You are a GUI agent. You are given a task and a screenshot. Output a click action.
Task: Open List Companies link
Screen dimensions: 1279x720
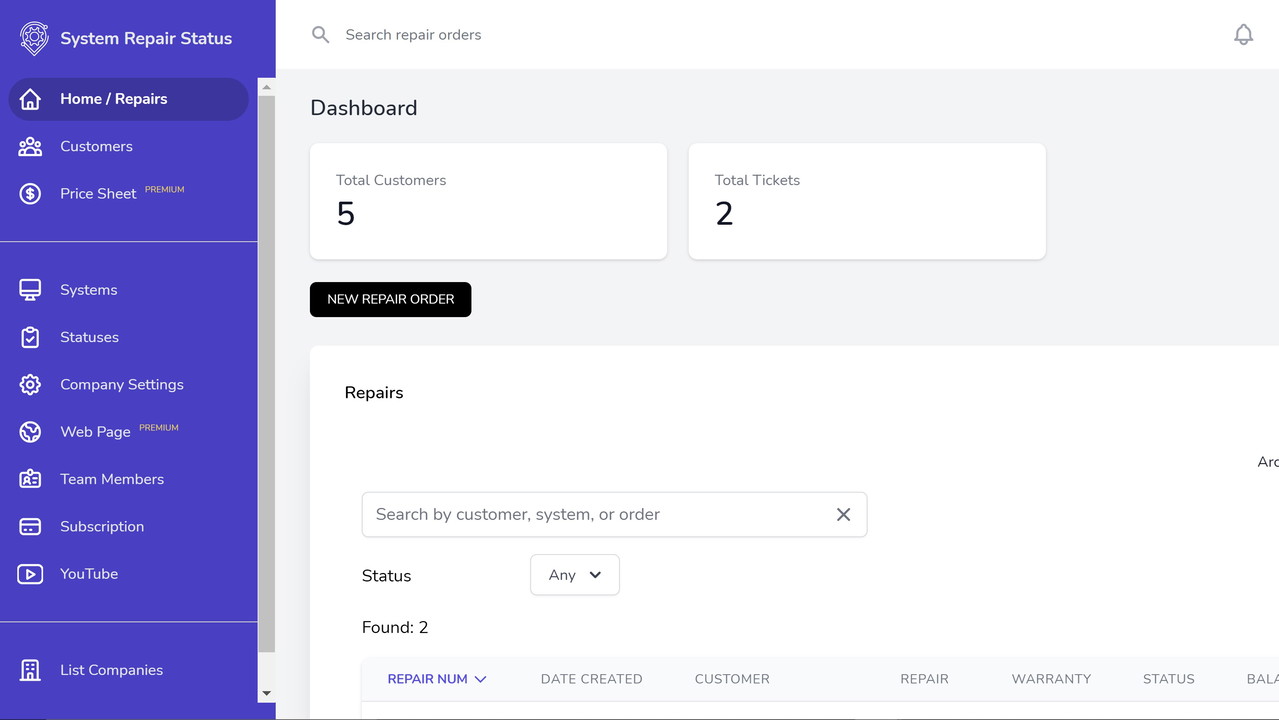[x=111, y=670]
